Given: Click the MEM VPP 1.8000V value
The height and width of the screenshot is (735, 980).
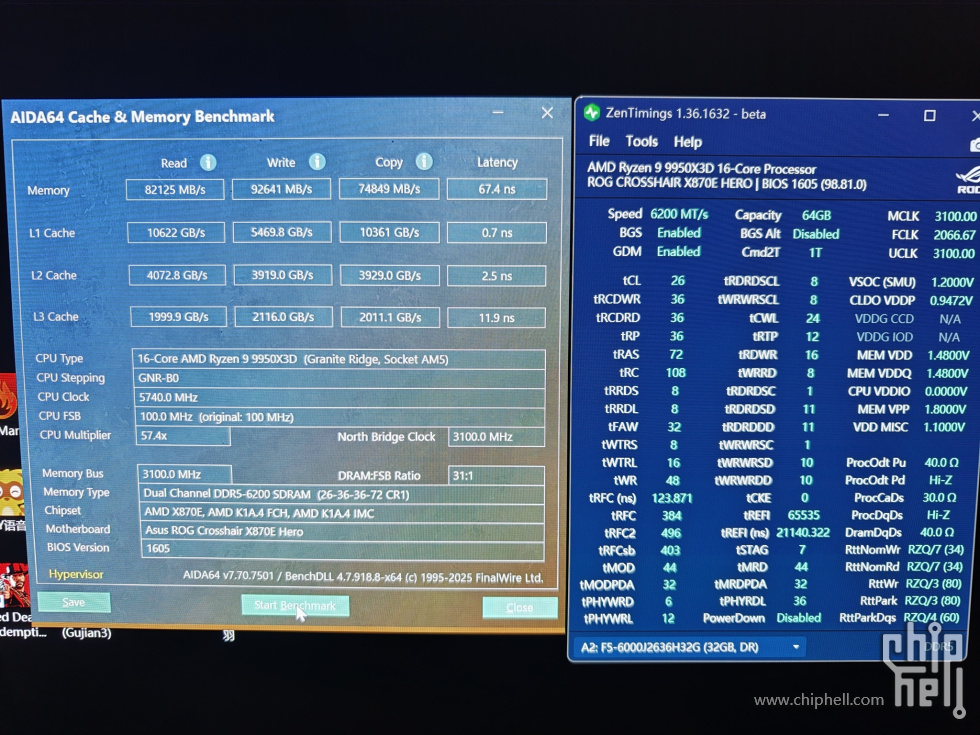Looking at the screenshot, I should coord(945,409).
